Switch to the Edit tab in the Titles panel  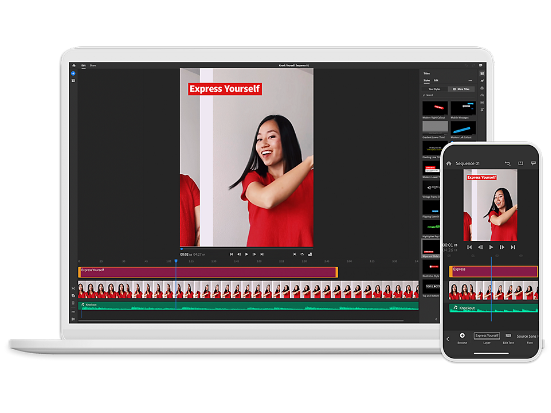point(436,80)
